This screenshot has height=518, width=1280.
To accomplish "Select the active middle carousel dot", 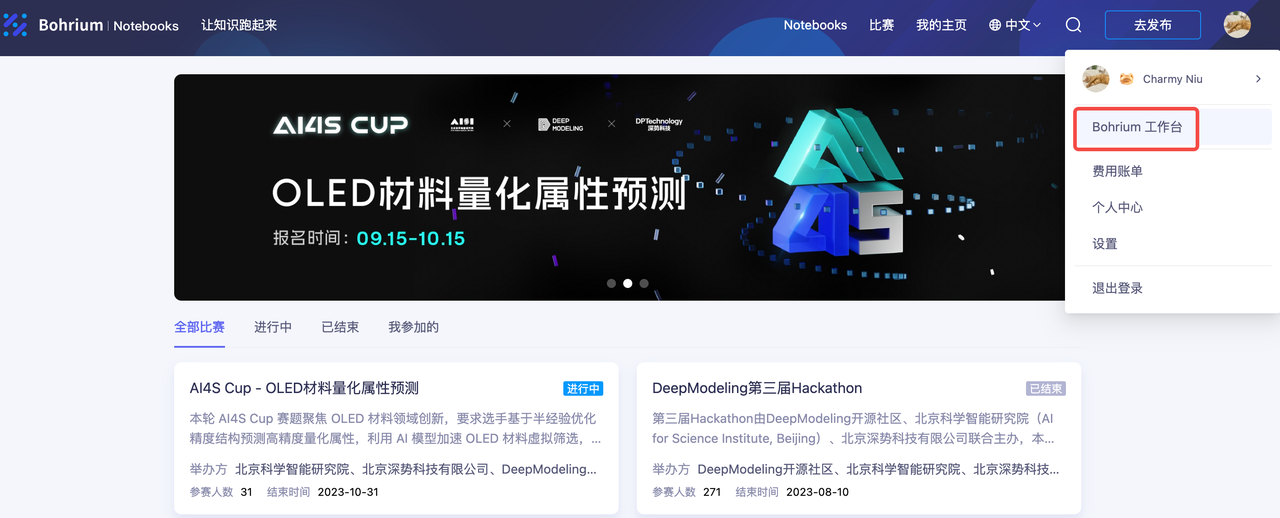I will [x=627, y=283].
